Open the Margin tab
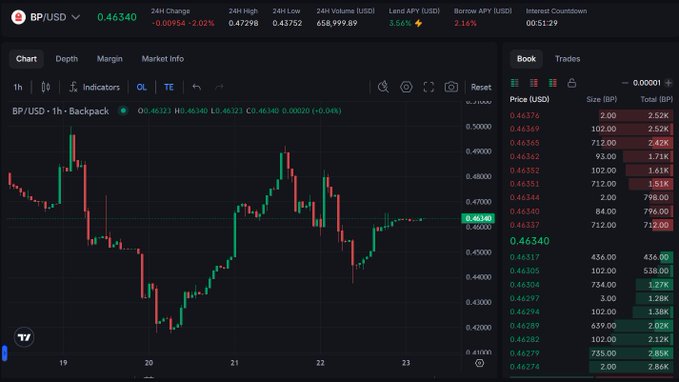679x382 pixels. click(x=110, y=59)
